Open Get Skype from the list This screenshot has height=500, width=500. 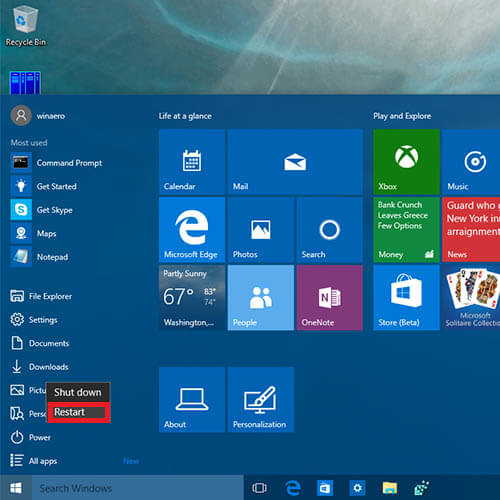[42, 210]
